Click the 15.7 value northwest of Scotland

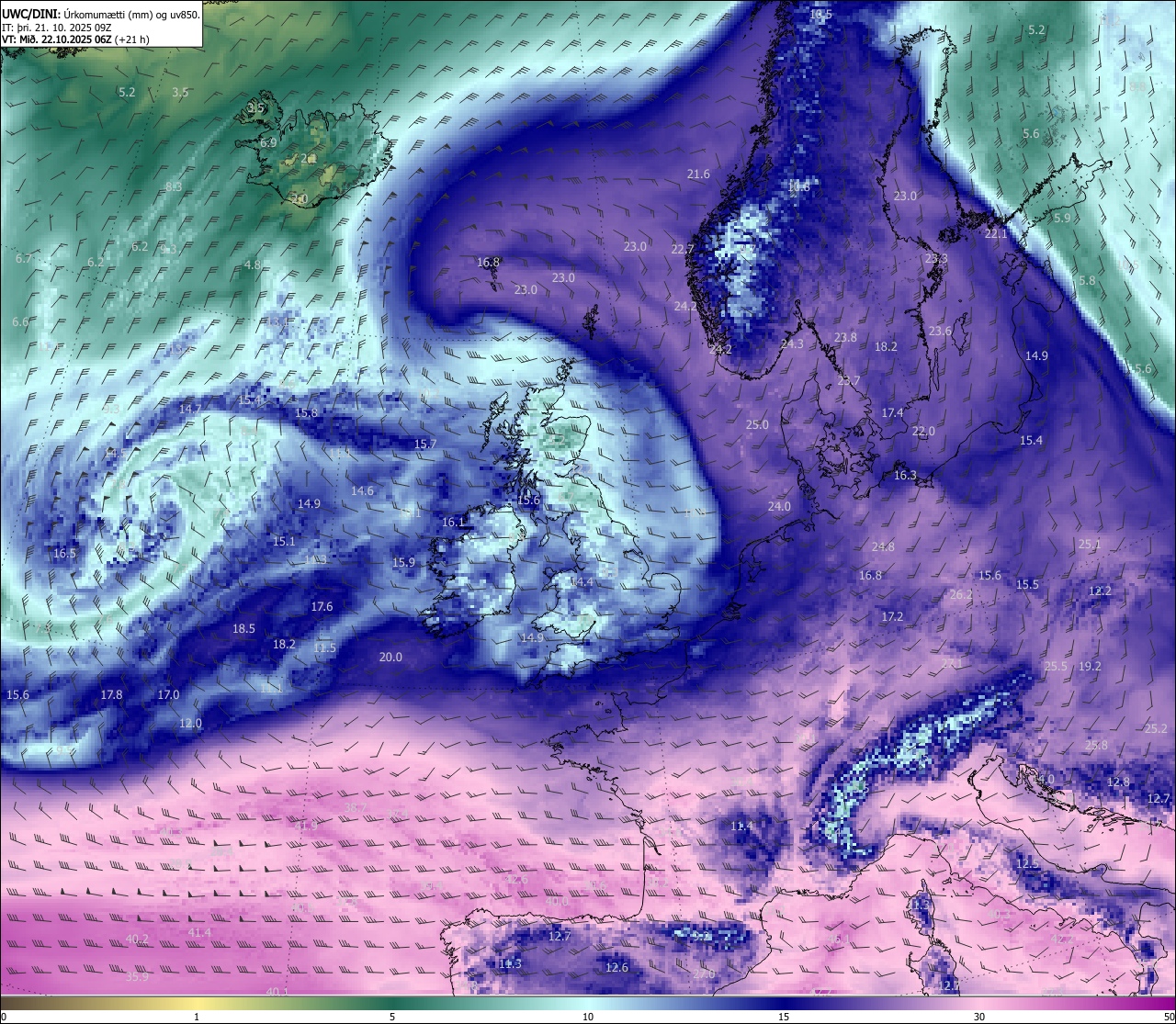click(x=425, y=444)
